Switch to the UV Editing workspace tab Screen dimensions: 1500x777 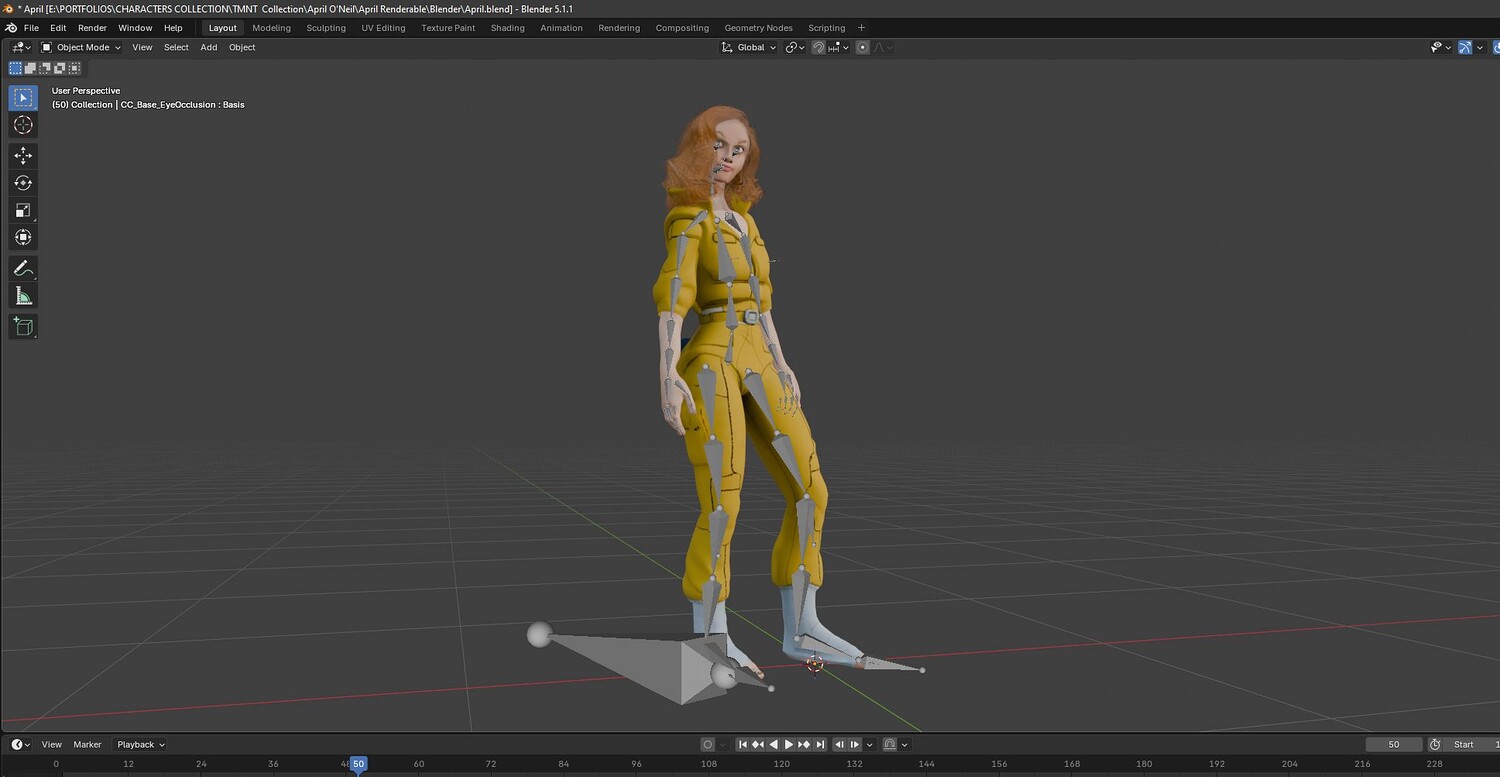(383, 28)
